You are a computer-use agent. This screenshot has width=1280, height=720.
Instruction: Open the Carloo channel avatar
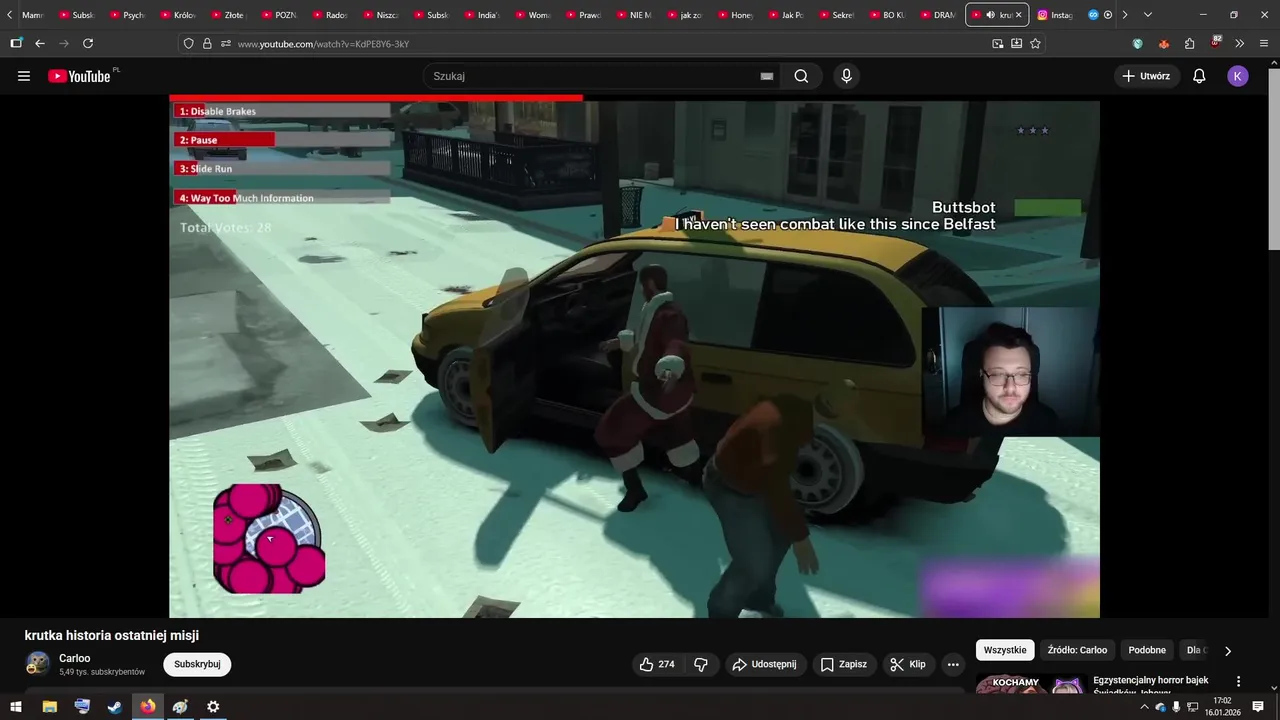click(37, 664)
